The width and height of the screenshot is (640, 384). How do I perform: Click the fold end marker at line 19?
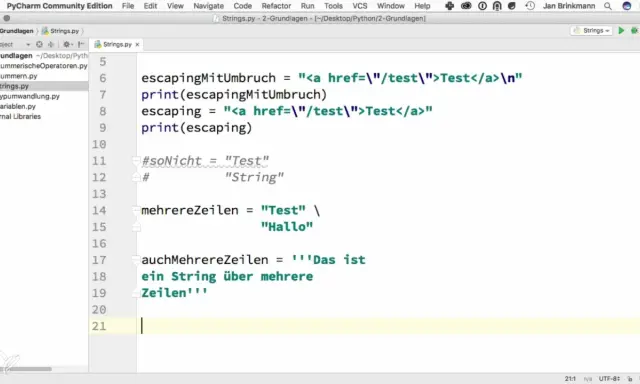pyautogui.click(x=136, y=293)
